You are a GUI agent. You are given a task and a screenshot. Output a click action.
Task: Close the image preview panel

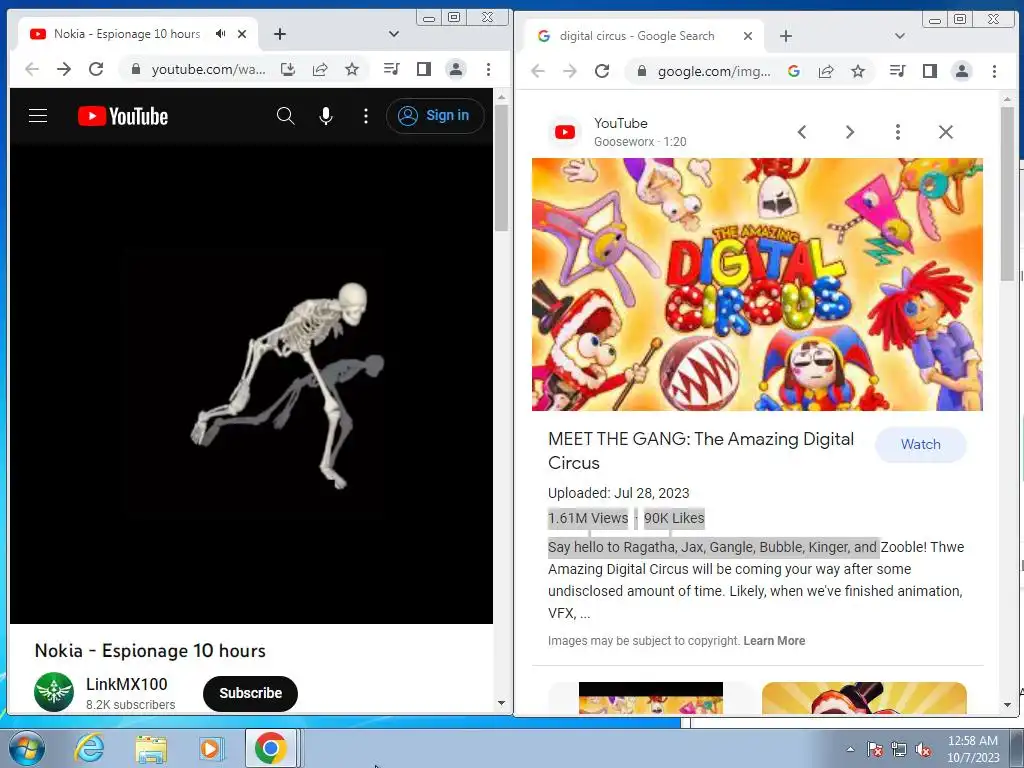[946, 133]
